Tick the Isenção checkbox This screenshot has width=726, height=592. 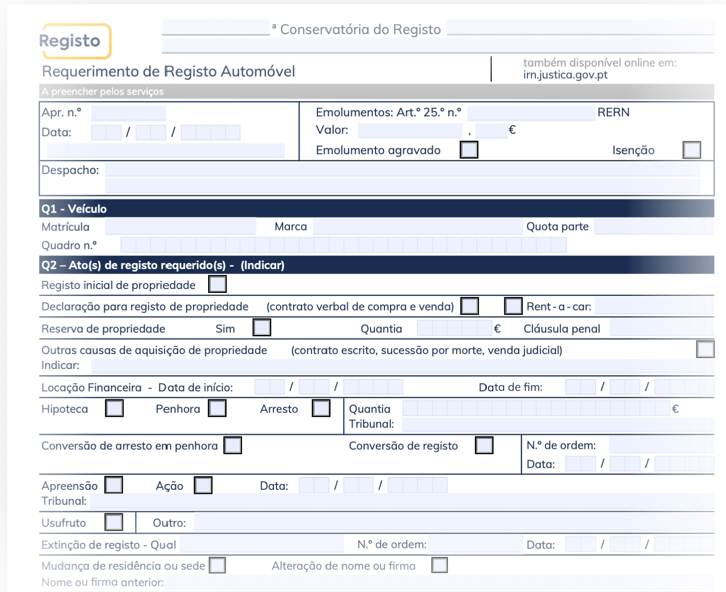pos(691,150)
